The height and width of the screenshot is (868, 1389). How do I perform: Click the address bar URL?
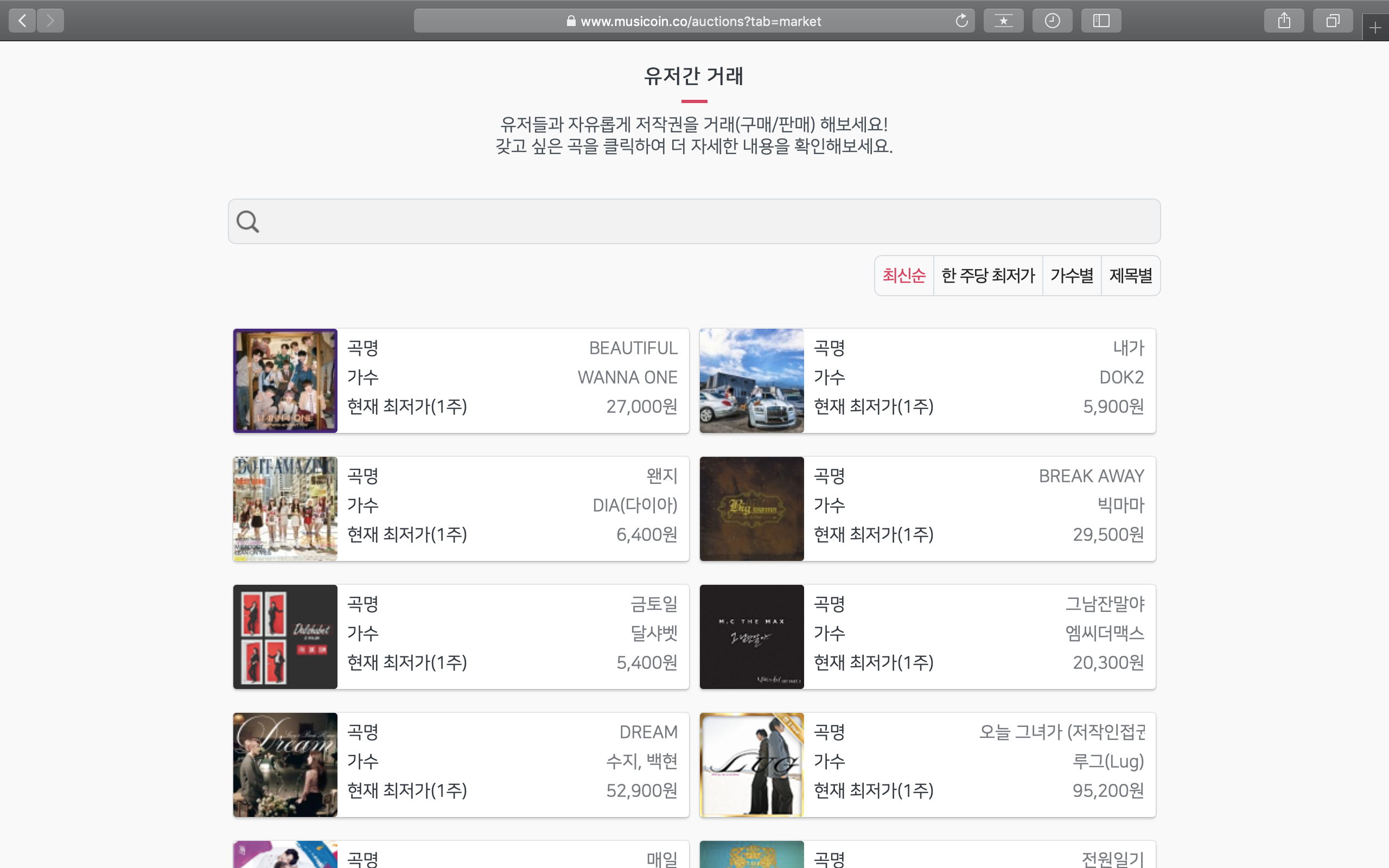(x=700, y=21)
